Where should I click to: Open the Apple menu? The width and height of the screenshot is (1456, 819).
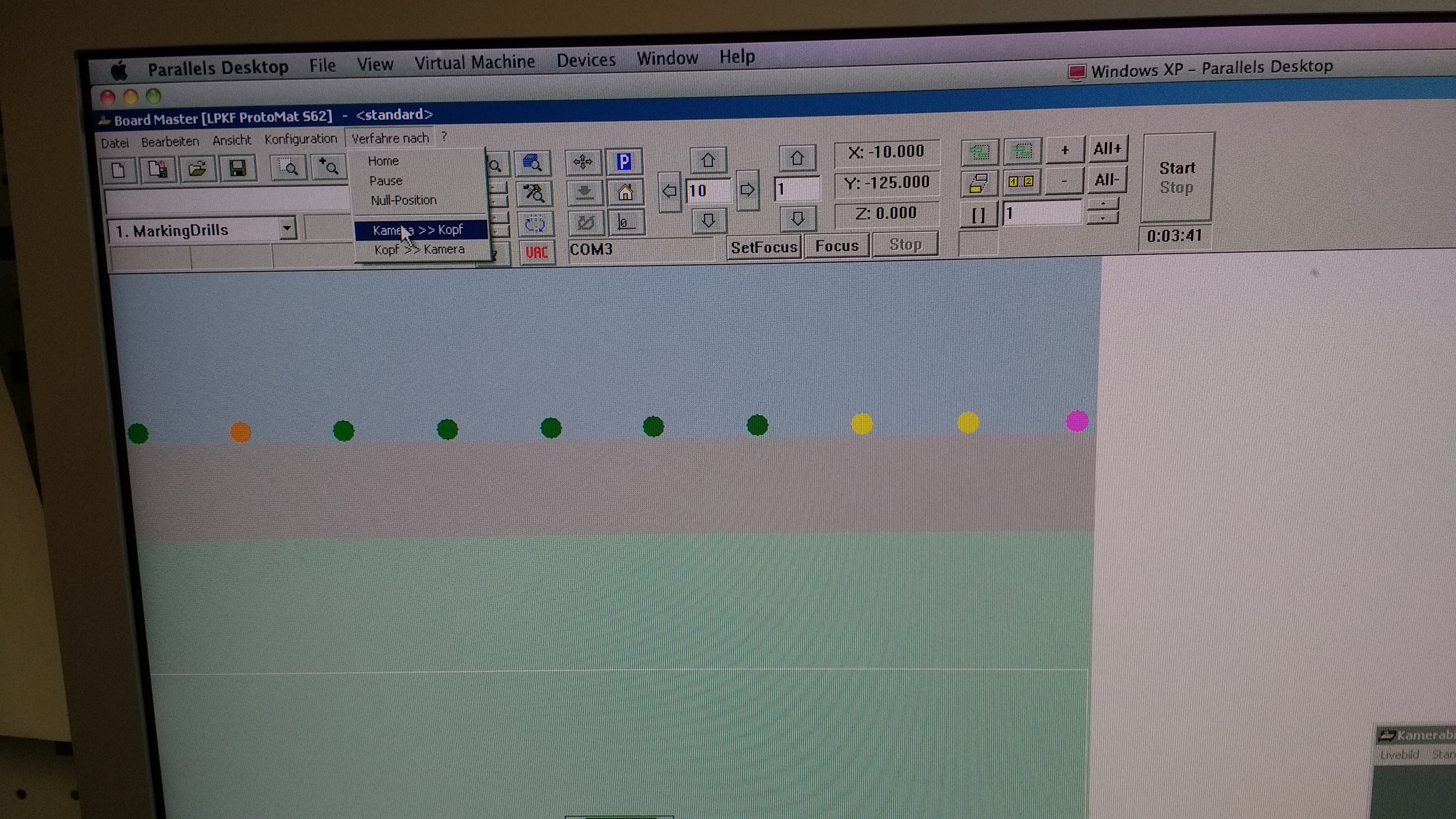point(119,71)
